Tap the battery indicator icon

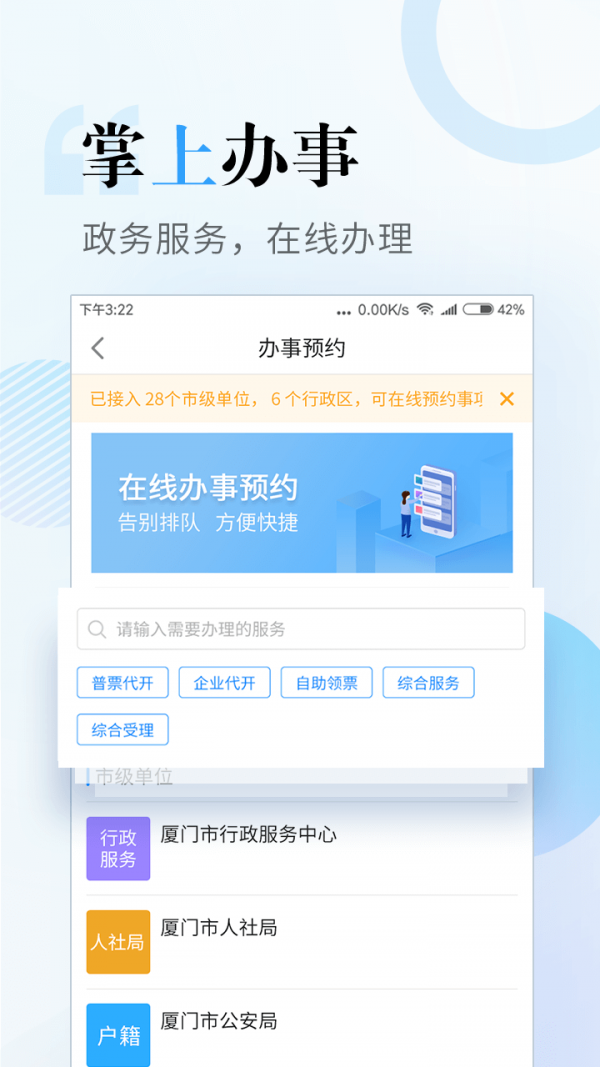(x=478, y=310)
